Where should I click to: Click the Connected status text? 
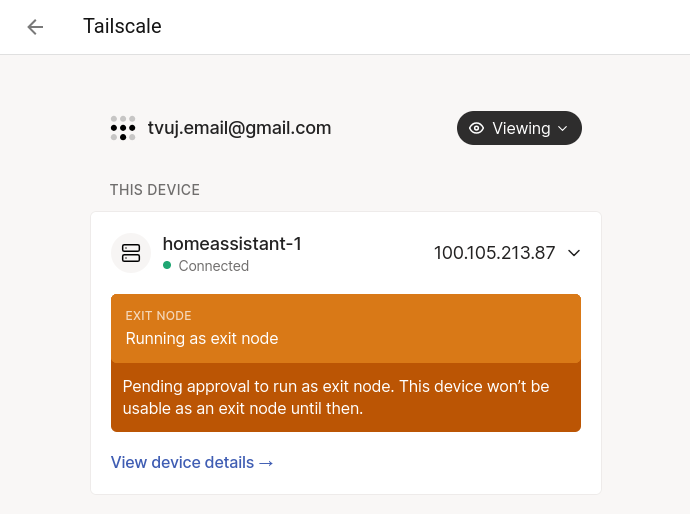coord(213,266)
